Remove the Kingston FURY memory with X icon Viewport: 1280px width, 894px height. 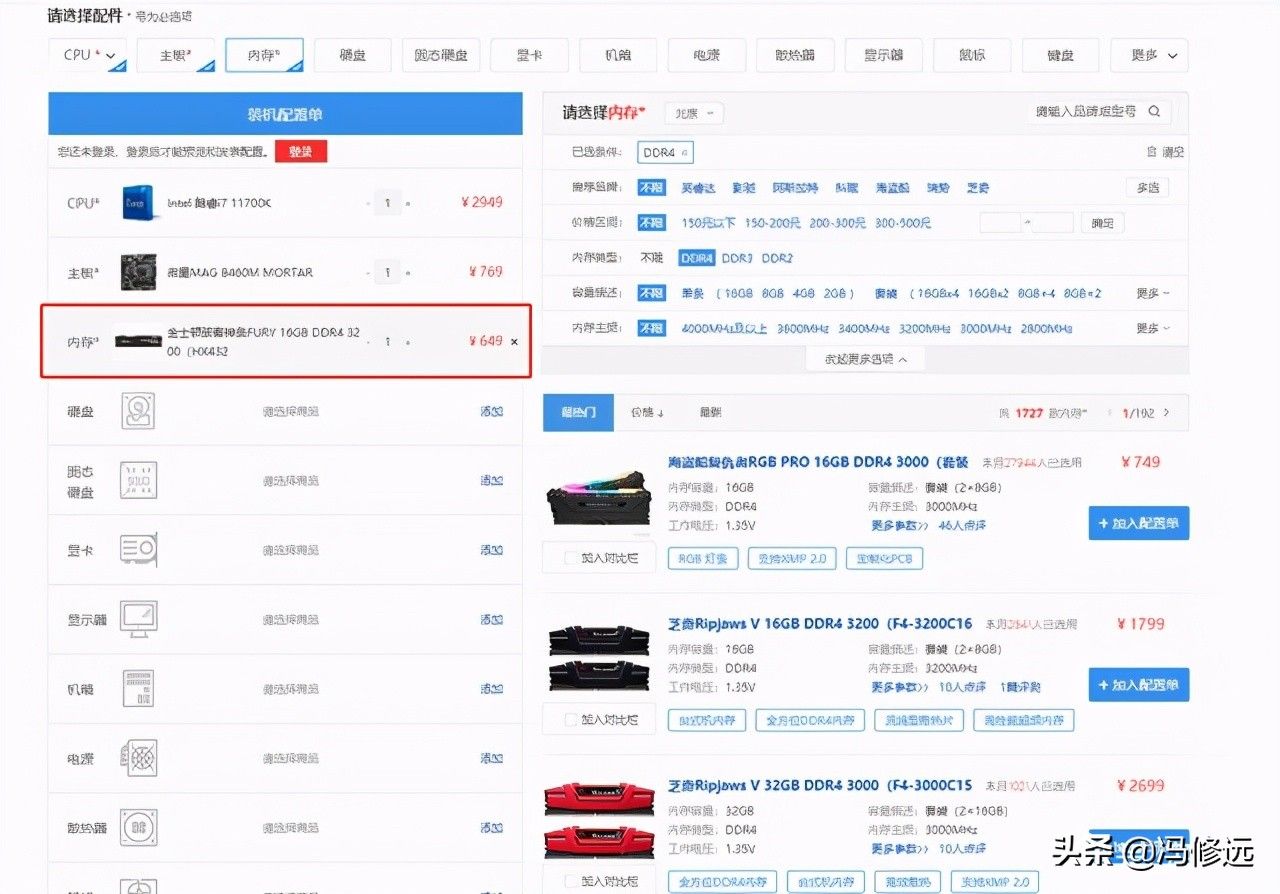(515, 342)
